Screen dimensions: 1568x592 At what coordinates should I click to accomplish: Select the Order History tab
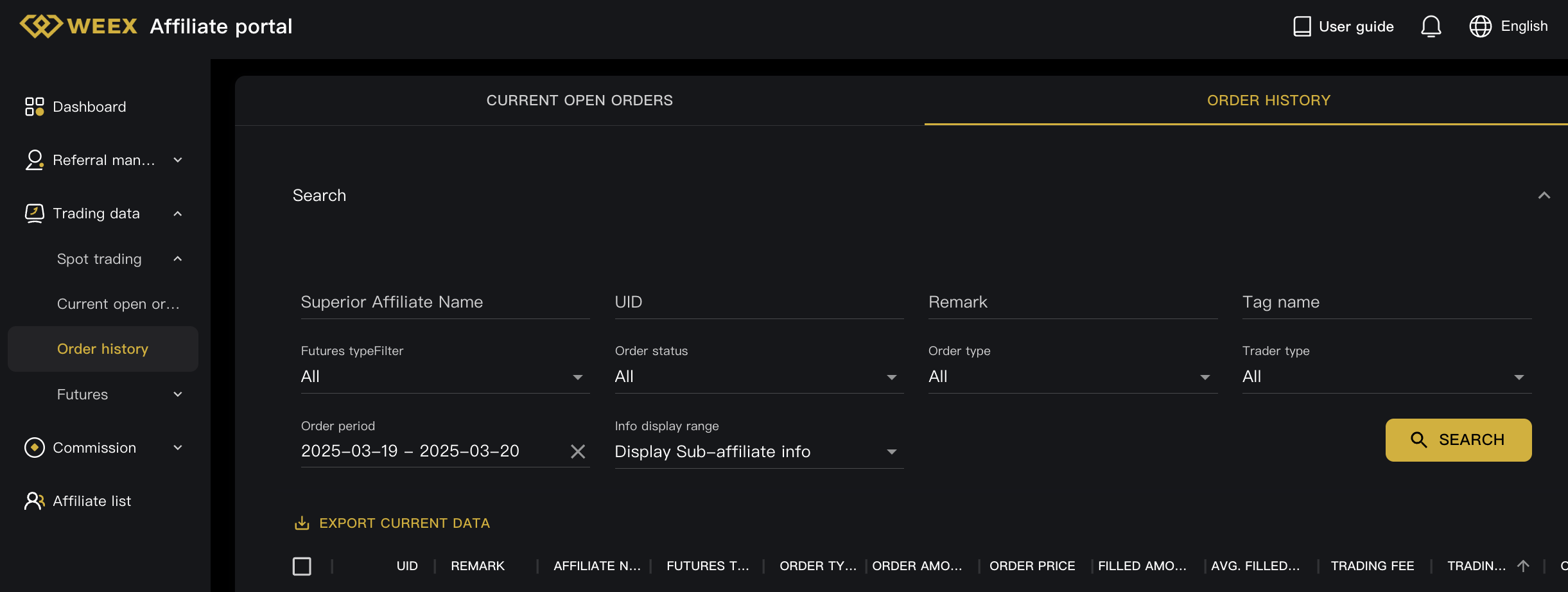coord(1268,100)
